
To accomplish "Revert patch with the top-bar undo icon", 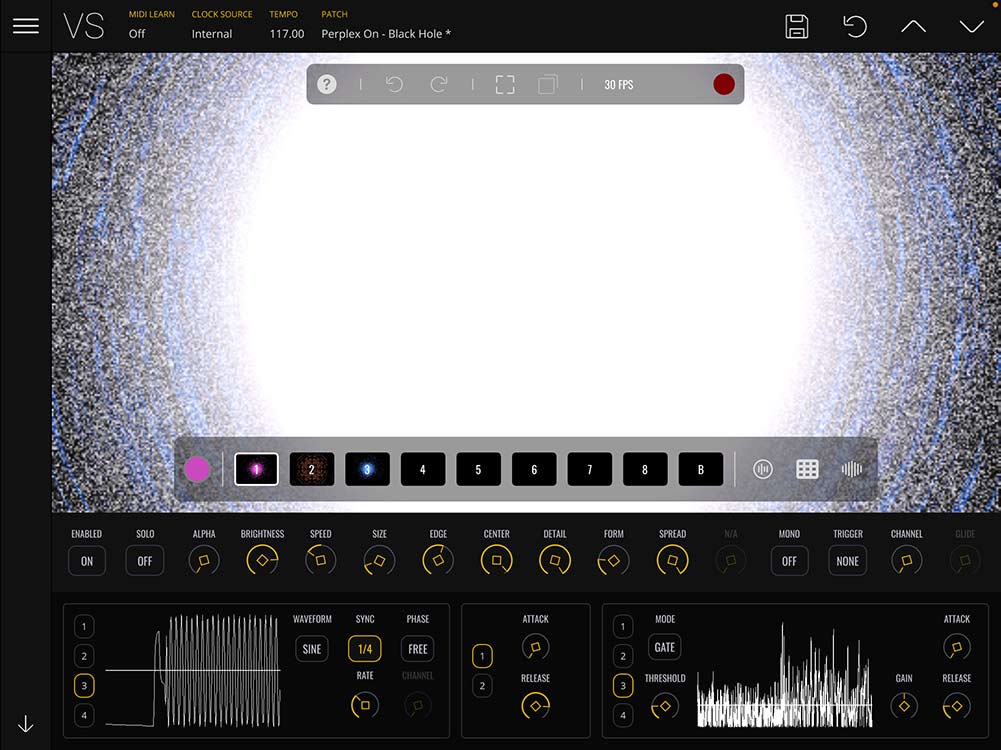I will click(855, 27).
